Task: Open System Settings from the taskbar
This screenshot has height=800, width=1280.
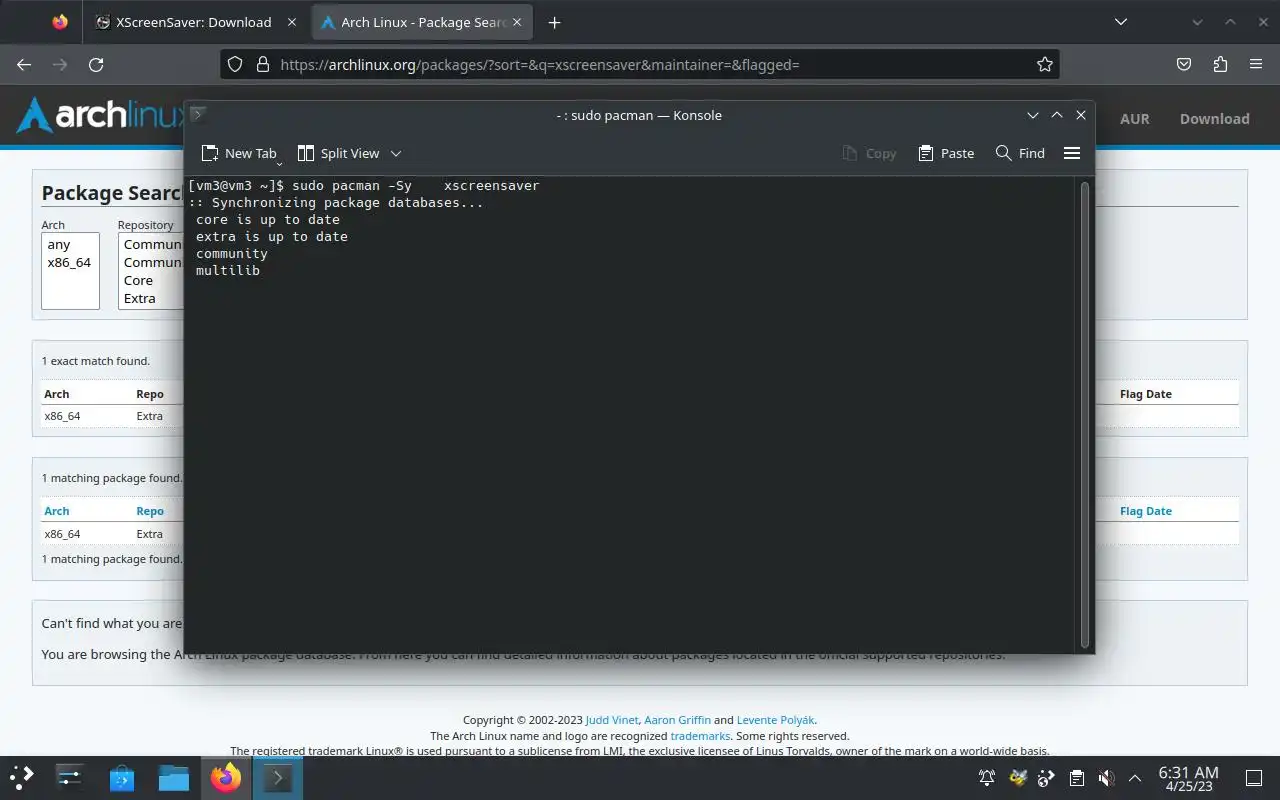Action: click(70, 777)
